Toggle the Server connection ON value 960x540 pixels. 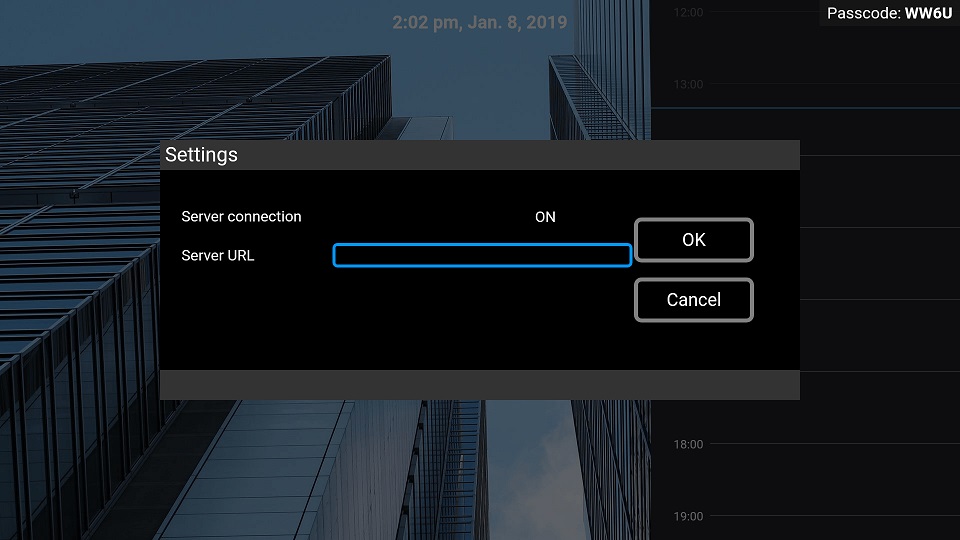pos(545,217)
